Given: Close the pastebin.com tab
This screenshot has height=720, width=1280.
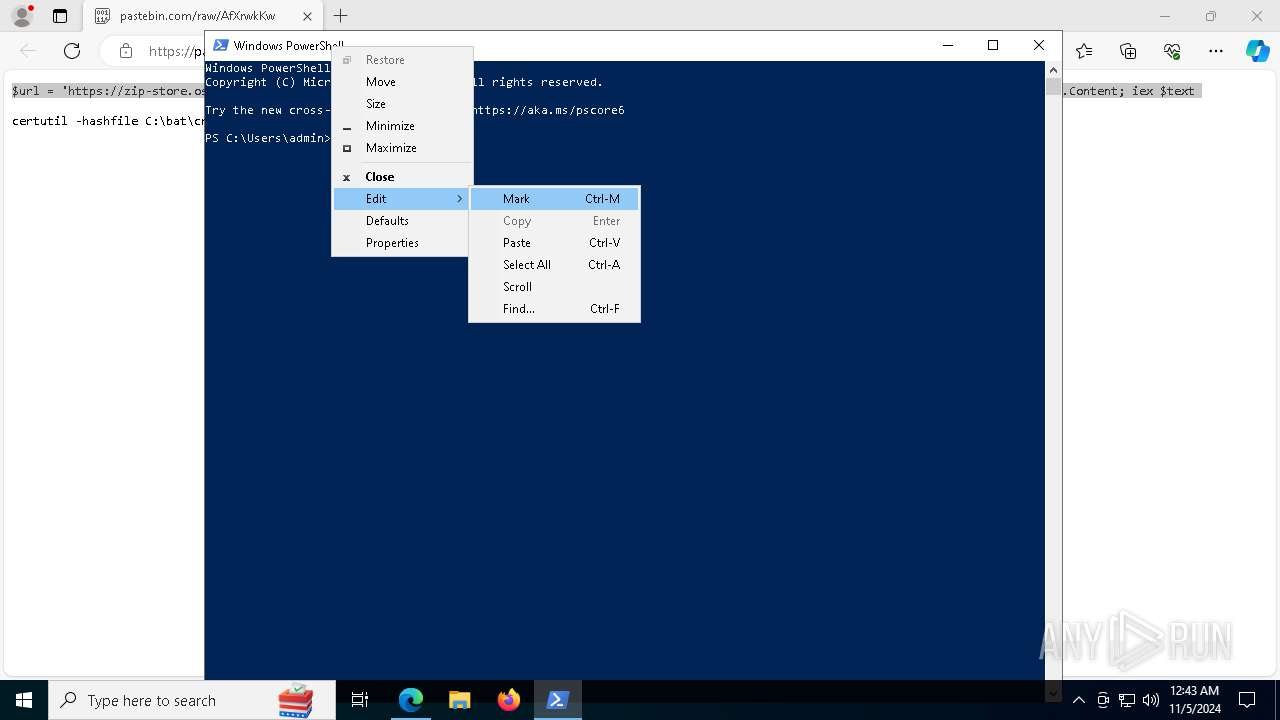Looking at the screenshot, I should 307,16.
